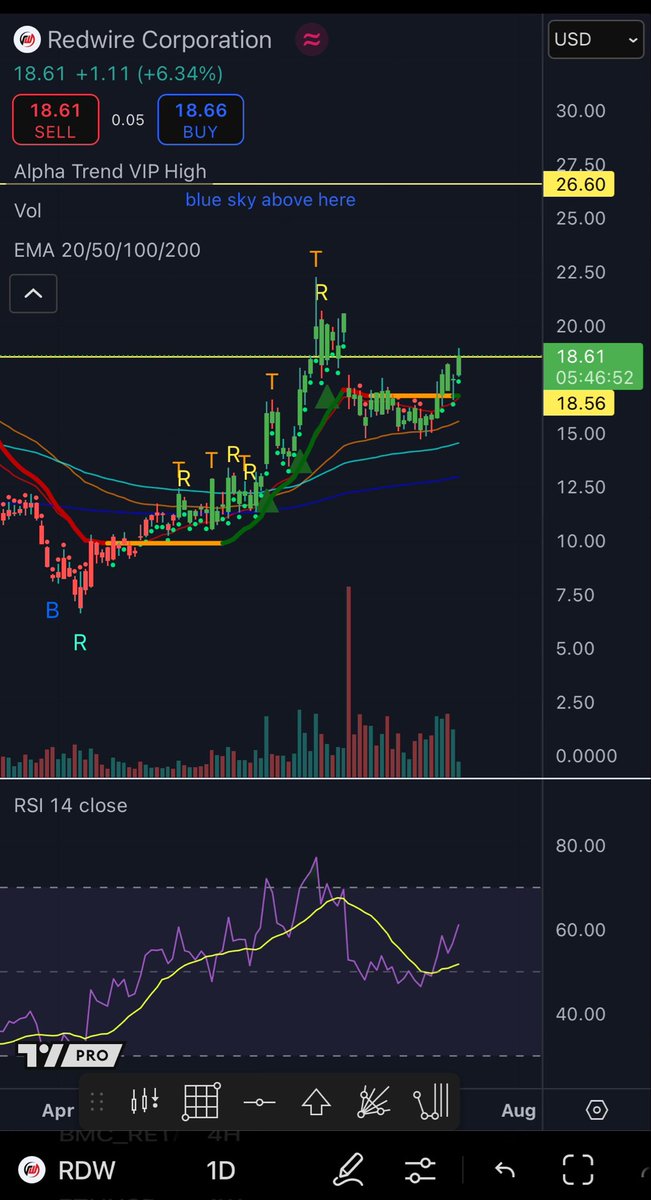
Task: Select the EMA 20/50/100/200 indicator label
Action: (x=107, y=250)
